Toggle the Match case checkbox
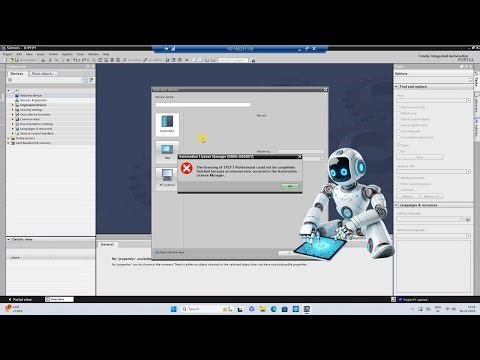The height and width of the screenshot is (360, 480). pos(398,113)
